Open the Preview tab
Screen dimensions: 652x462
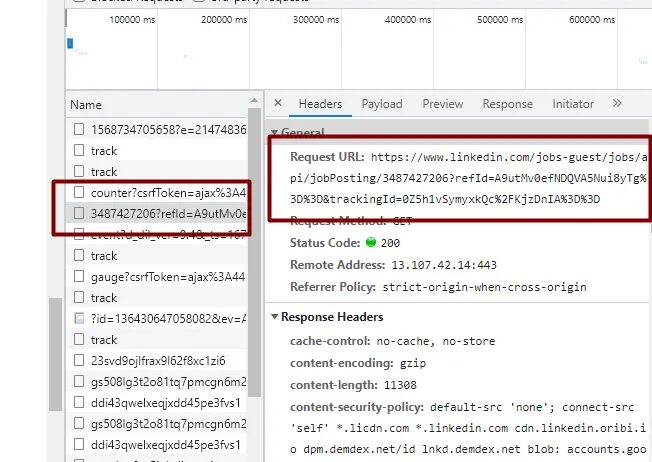coord(442,104)
